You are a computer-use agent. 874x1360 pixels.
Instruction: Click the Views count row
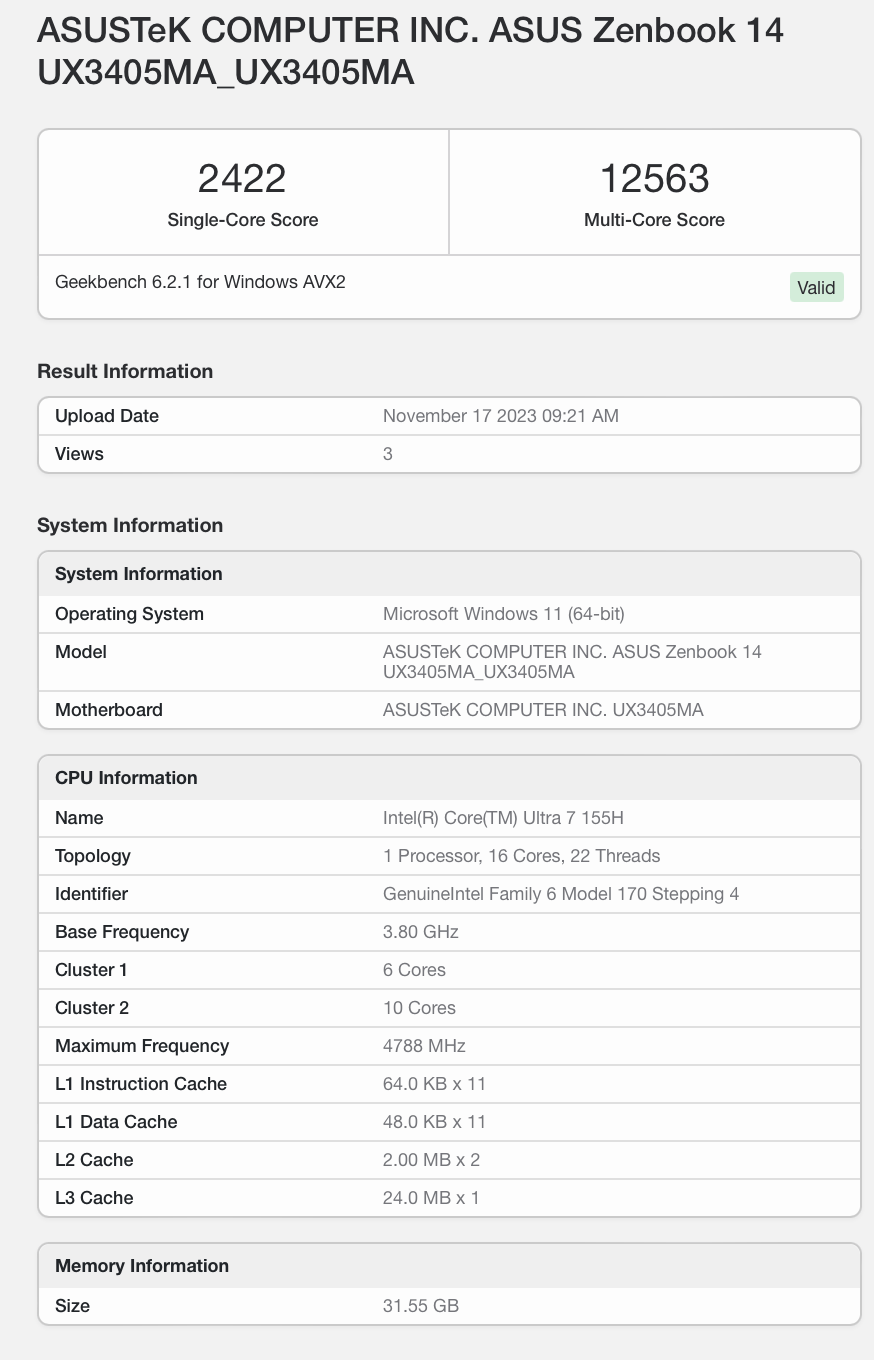(x=388, y=454)
